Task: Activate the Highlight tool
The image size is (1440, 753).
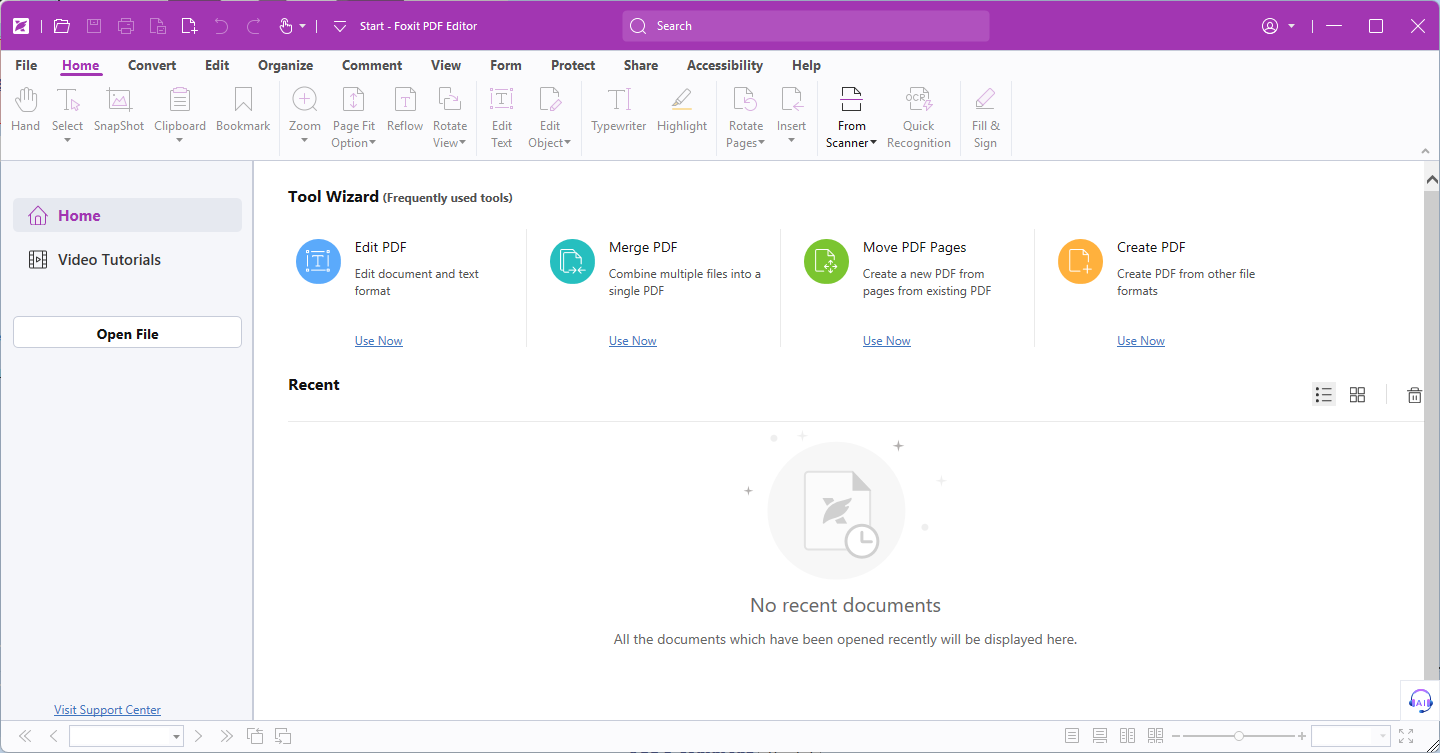Action: [x=682, y=110]
